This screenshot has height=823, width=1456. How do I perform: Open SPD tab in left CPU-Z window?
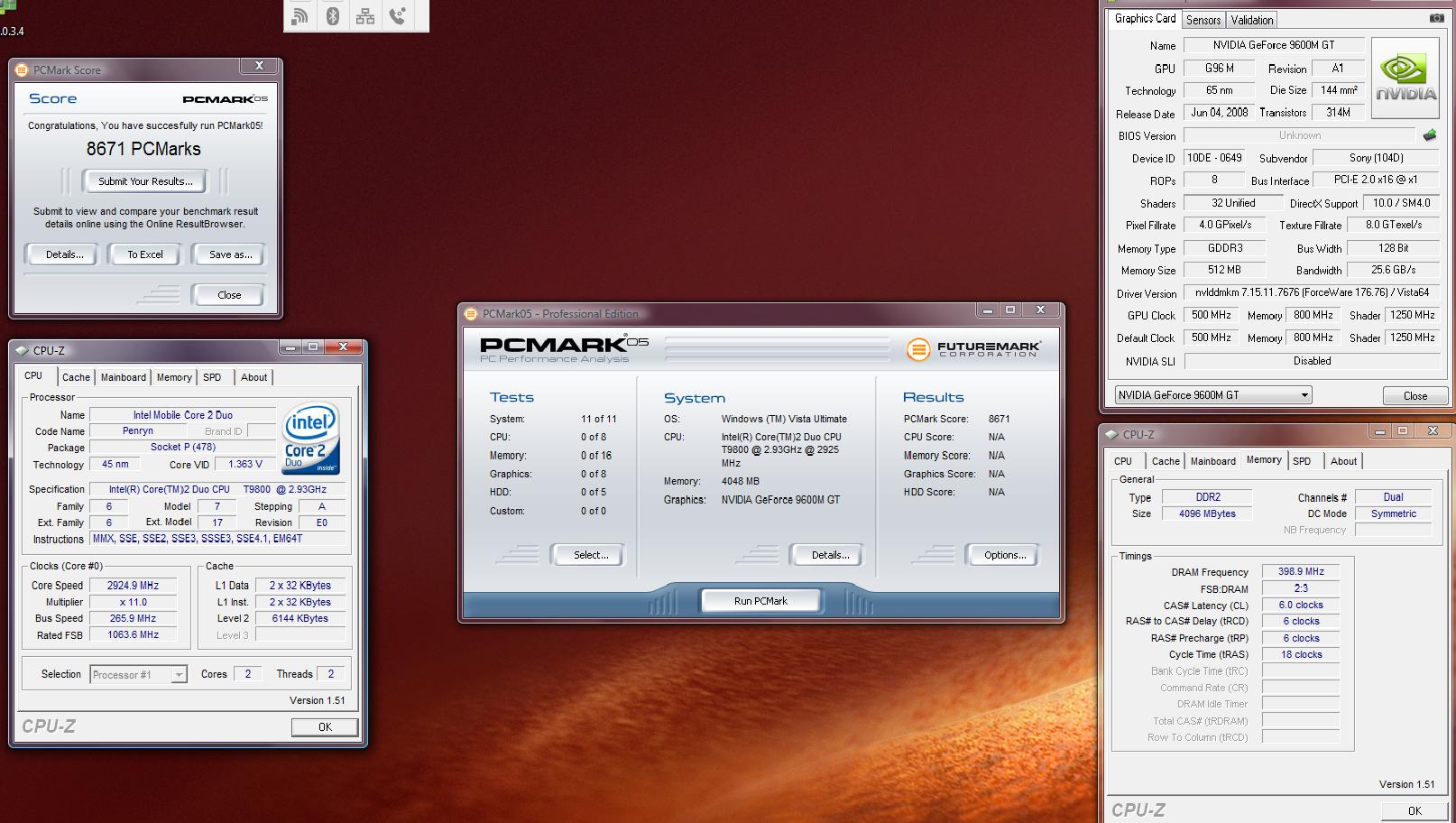coord(212,377)
